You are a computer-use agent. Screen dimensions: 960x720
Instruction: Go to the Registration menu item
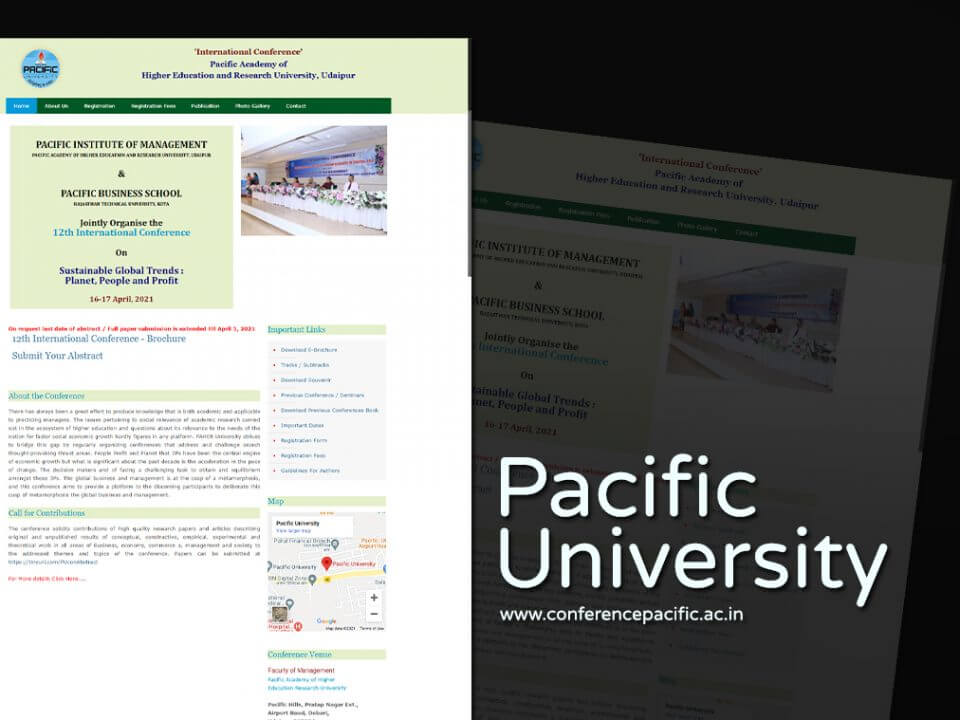click(99, 106)
